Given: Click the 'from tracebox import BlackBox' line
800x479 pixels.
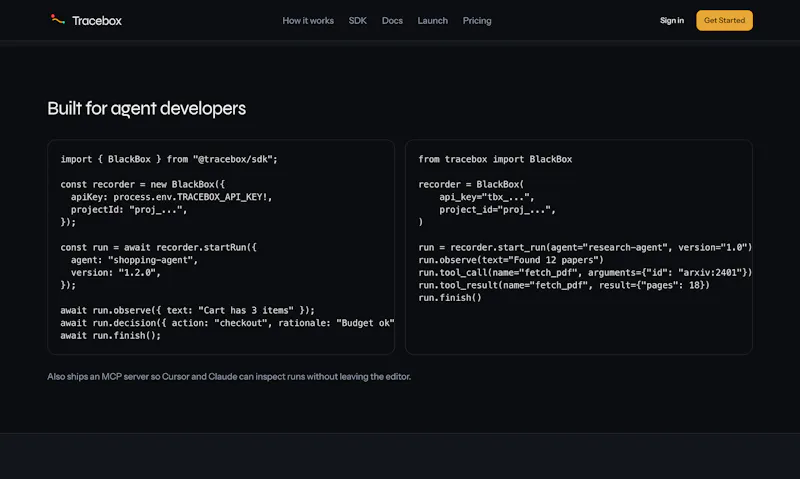Looking at the screenshot, I should pos(495,159).
